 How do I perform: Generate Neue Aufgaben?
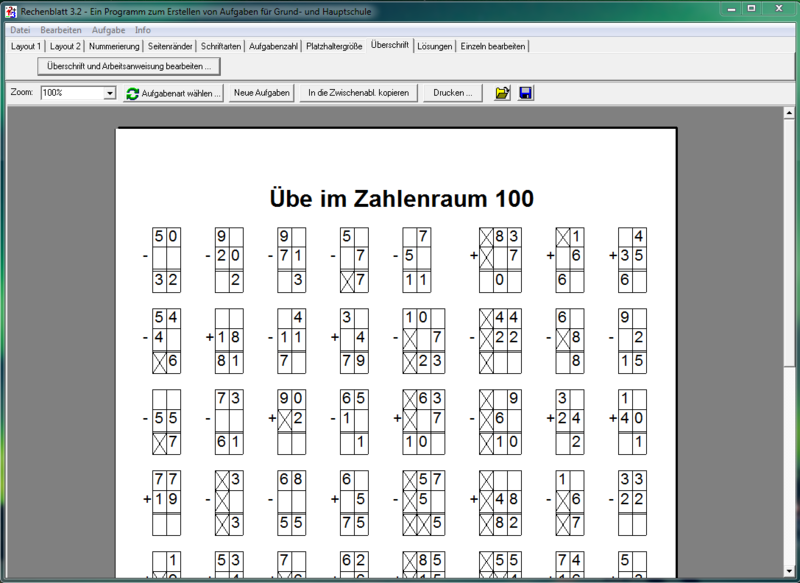tap(262, 93)
